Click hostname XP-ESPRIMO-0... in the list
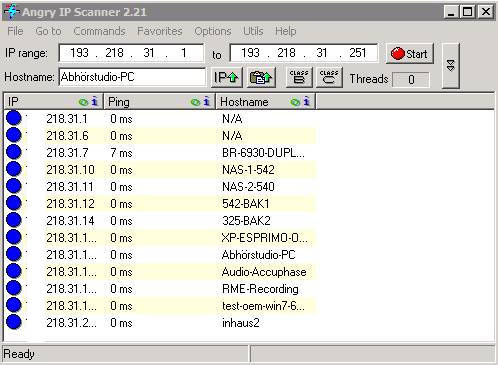Viewport: 498px width, 365px height. click(x=265, y=238)
